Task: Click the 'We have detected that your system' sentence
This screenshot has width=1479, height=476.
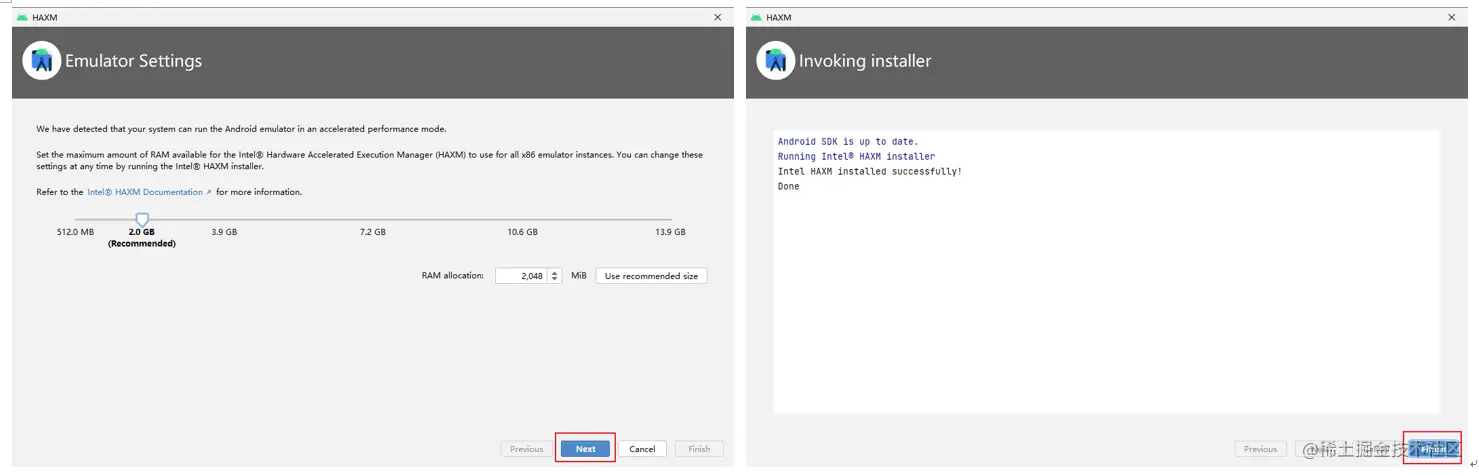Action: click(241, 129)
